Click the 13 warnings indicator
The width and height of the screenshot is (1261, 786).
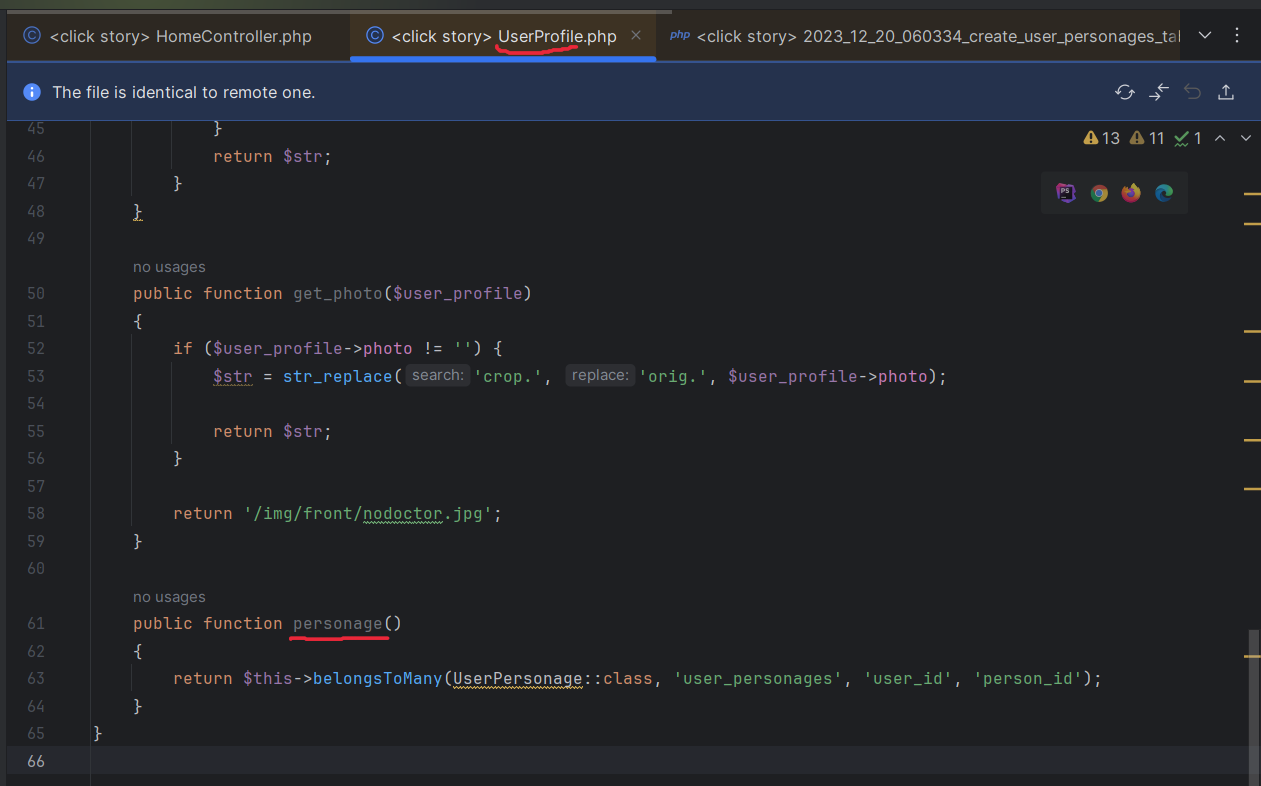(1102, 138)
